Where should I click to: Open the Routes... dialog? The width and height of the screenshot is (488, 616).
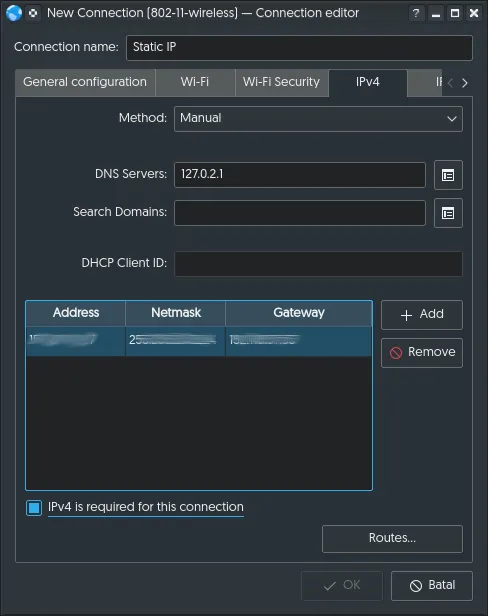pos(392,539)
